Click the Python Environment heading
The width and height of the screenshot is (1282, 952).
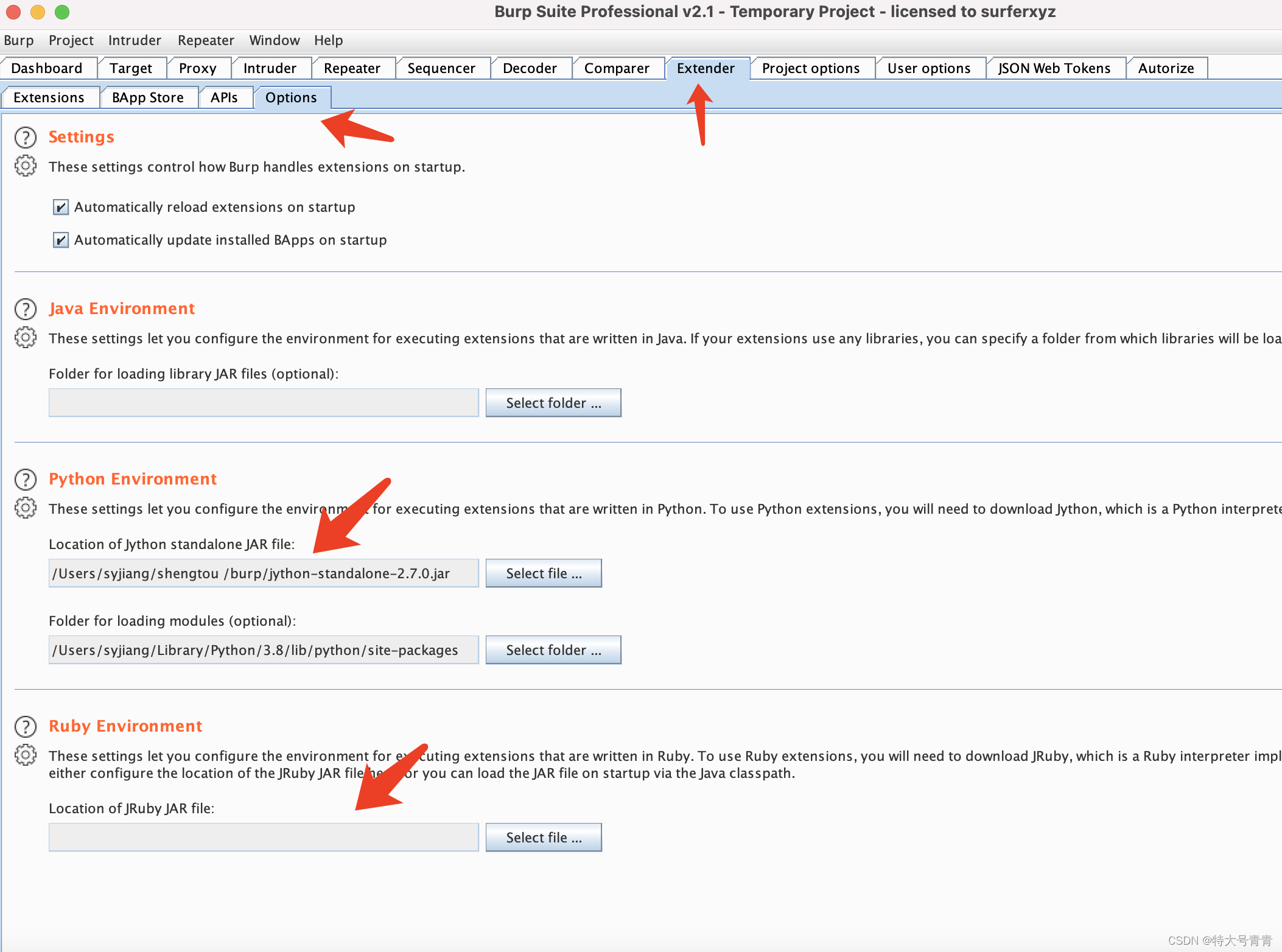133,479
